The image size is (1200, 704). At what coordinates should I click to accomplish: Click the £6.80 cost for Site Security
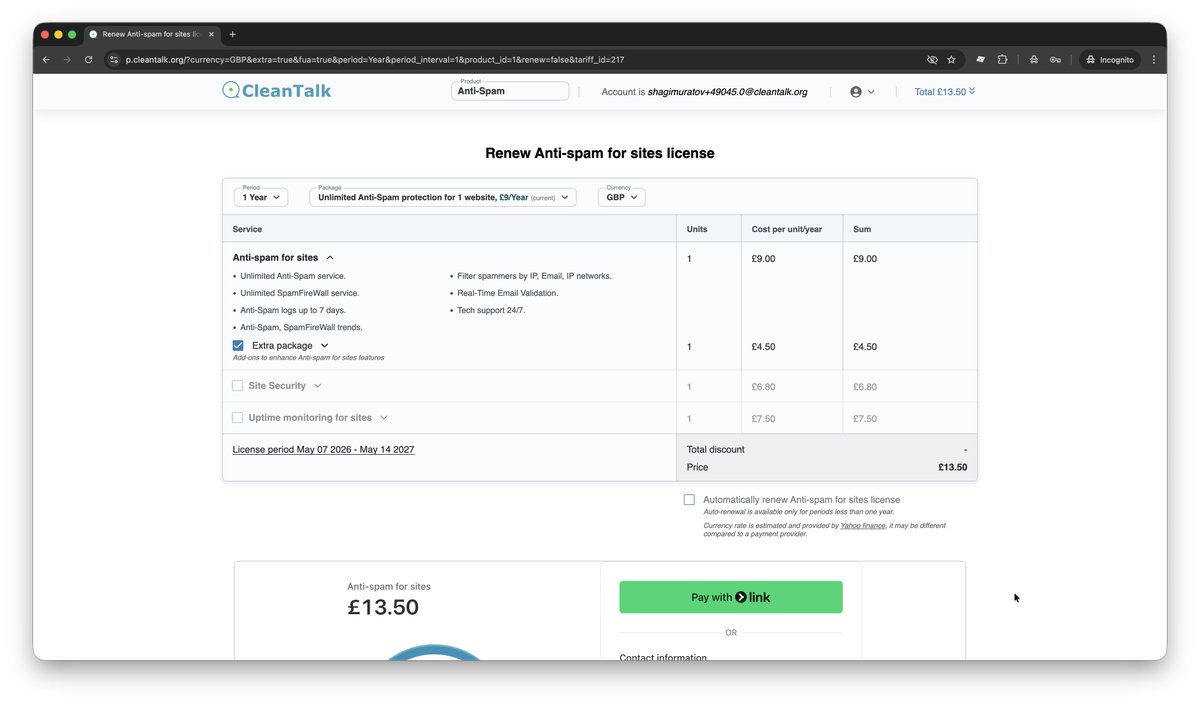pos(764,387)
